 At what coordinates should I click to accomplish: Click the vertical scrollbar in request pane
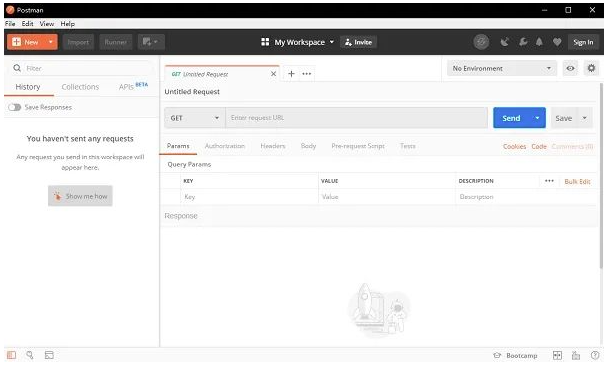pyautogui.click(x=601, y=176)
